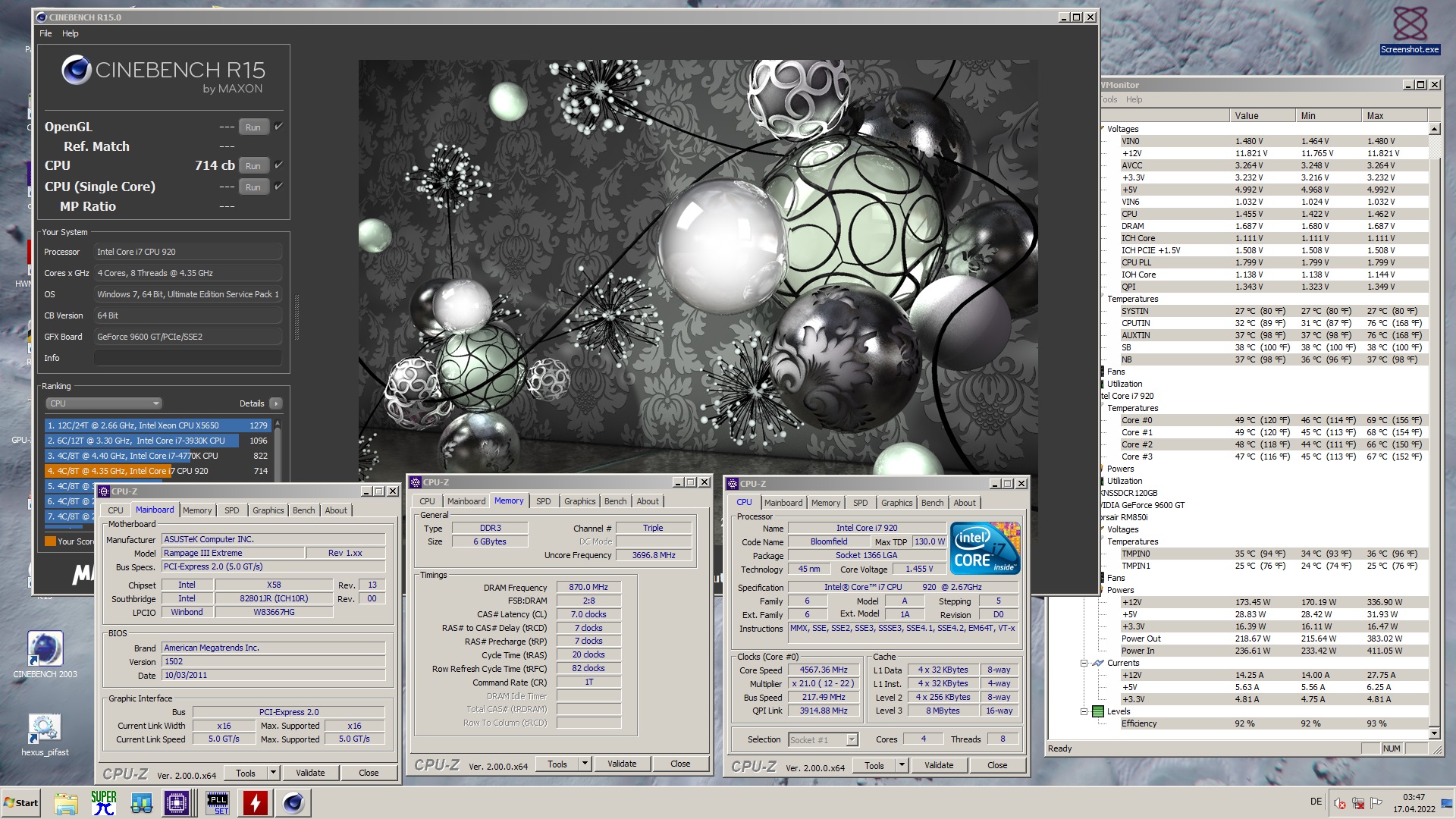Collapse the Currents node in HWMonitor

click(x=1084, y=663)
